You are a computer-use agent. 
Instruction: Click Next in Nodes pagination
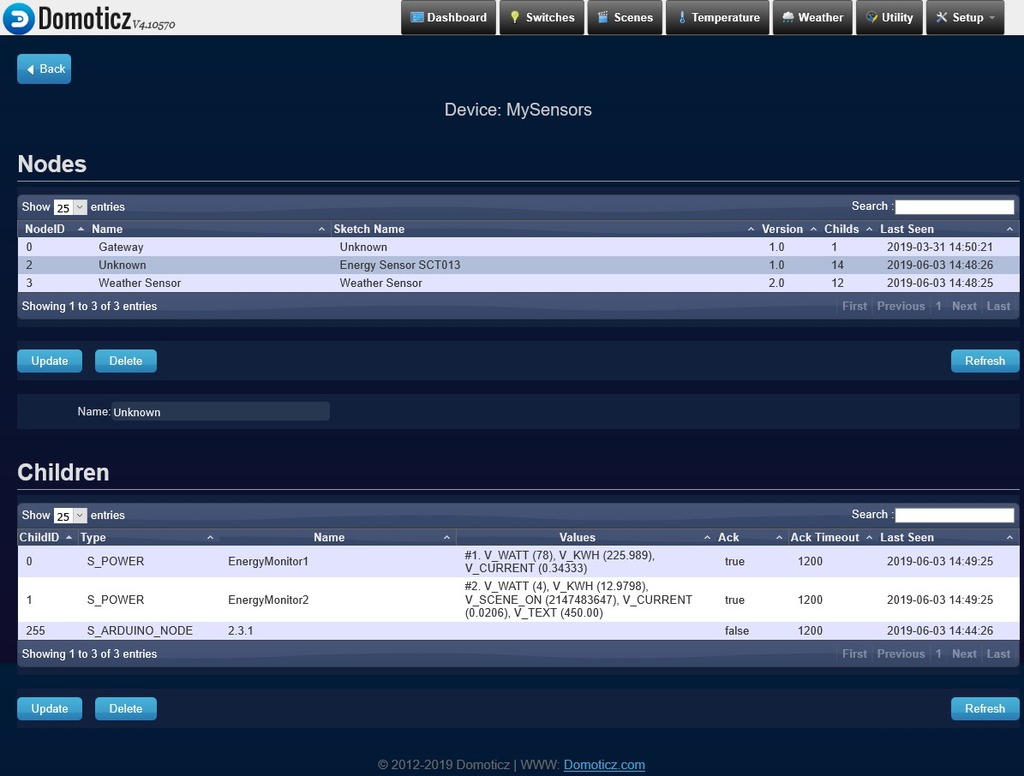964,306
